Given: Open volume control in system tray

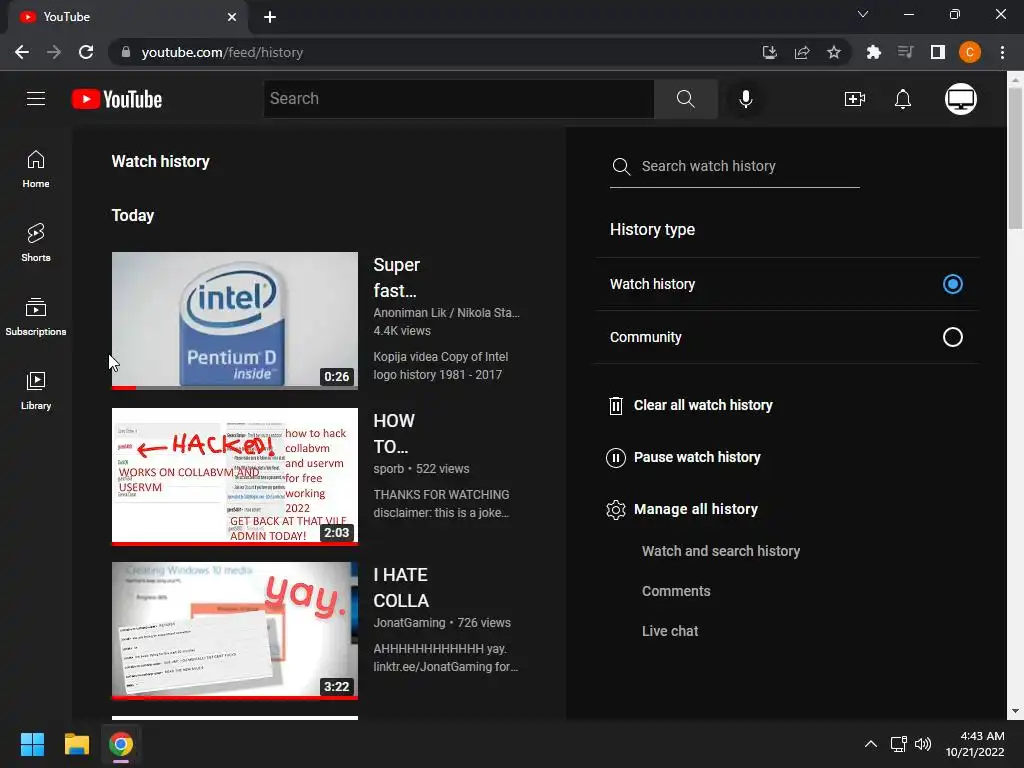Looking at the screenshot, I should click(x=923, y=744).
